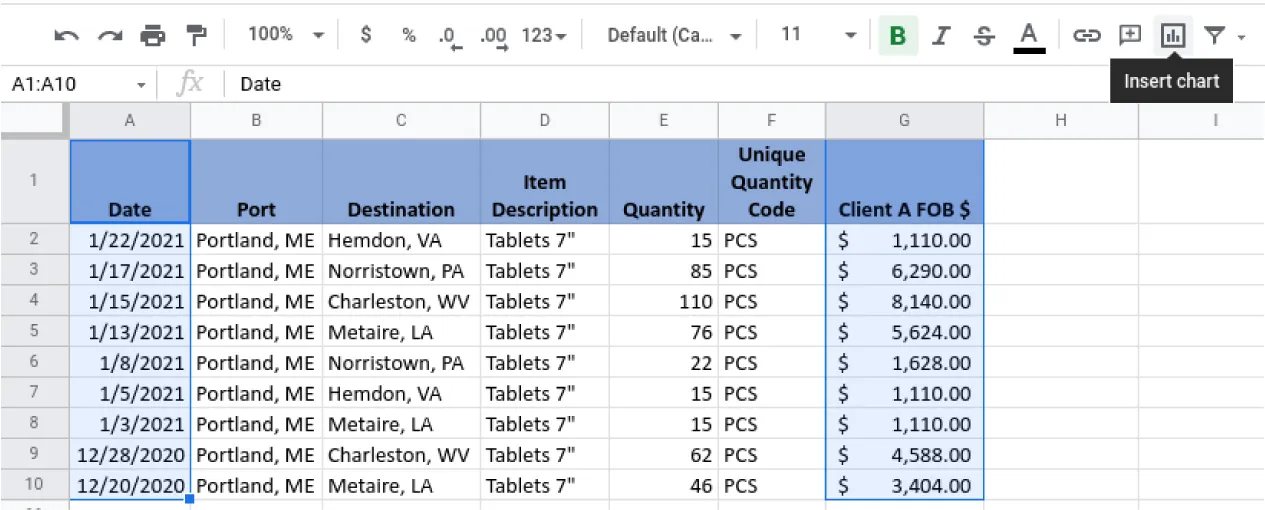Click the Name box showing A1:A10
The image size is (1265, 510).
tap(68, 85)
